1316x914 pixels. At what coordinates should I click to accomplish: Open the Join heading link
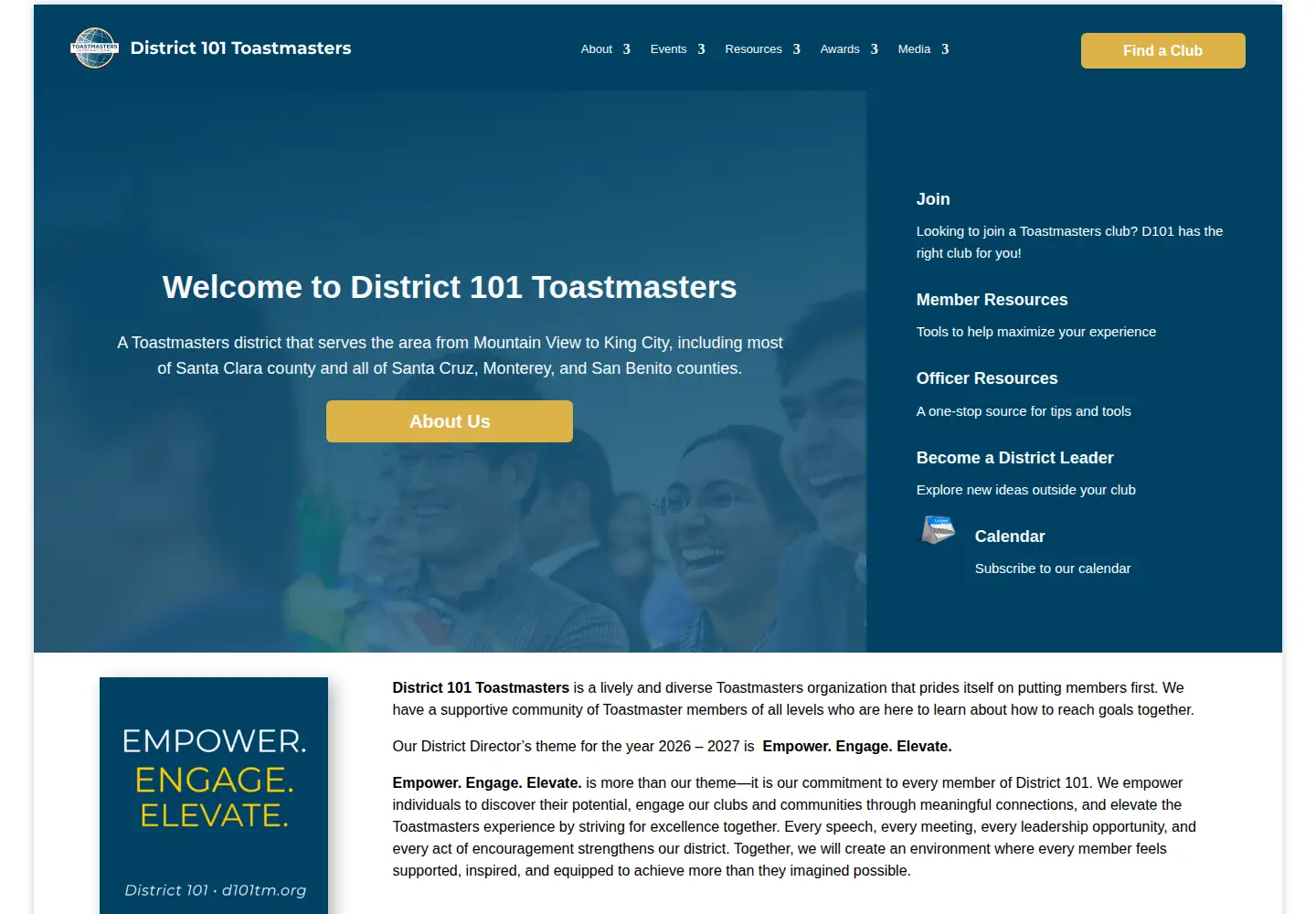pos(933,199)
